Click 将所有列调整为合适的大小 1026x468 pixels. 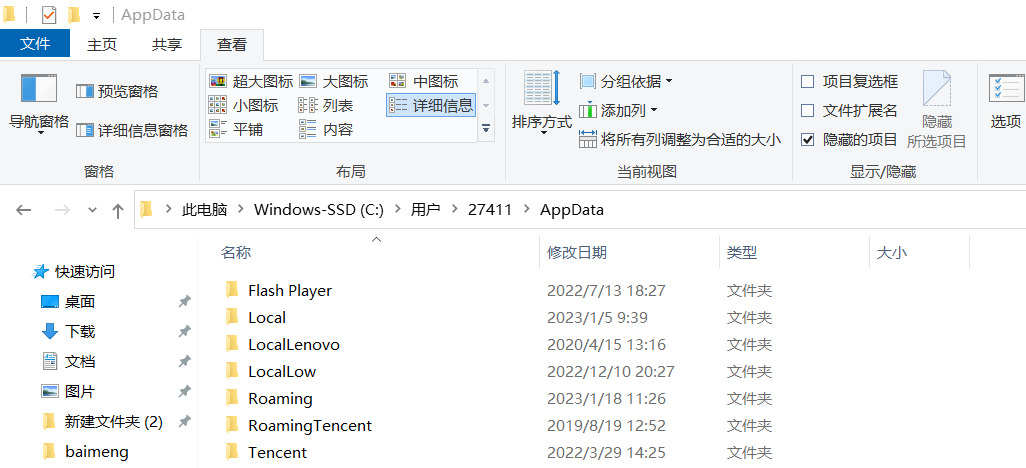point(681,139)
